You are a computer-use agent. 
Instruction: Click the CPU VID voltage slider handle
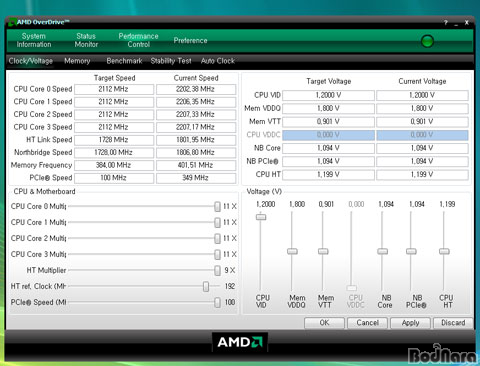click(261, 217)
